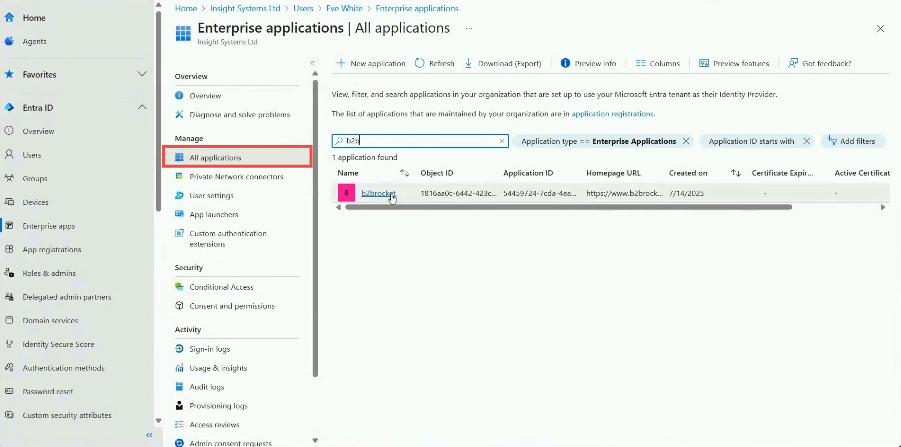Click the Preview info icon
This screenshot has height=447, width=901.
[566, 63]
